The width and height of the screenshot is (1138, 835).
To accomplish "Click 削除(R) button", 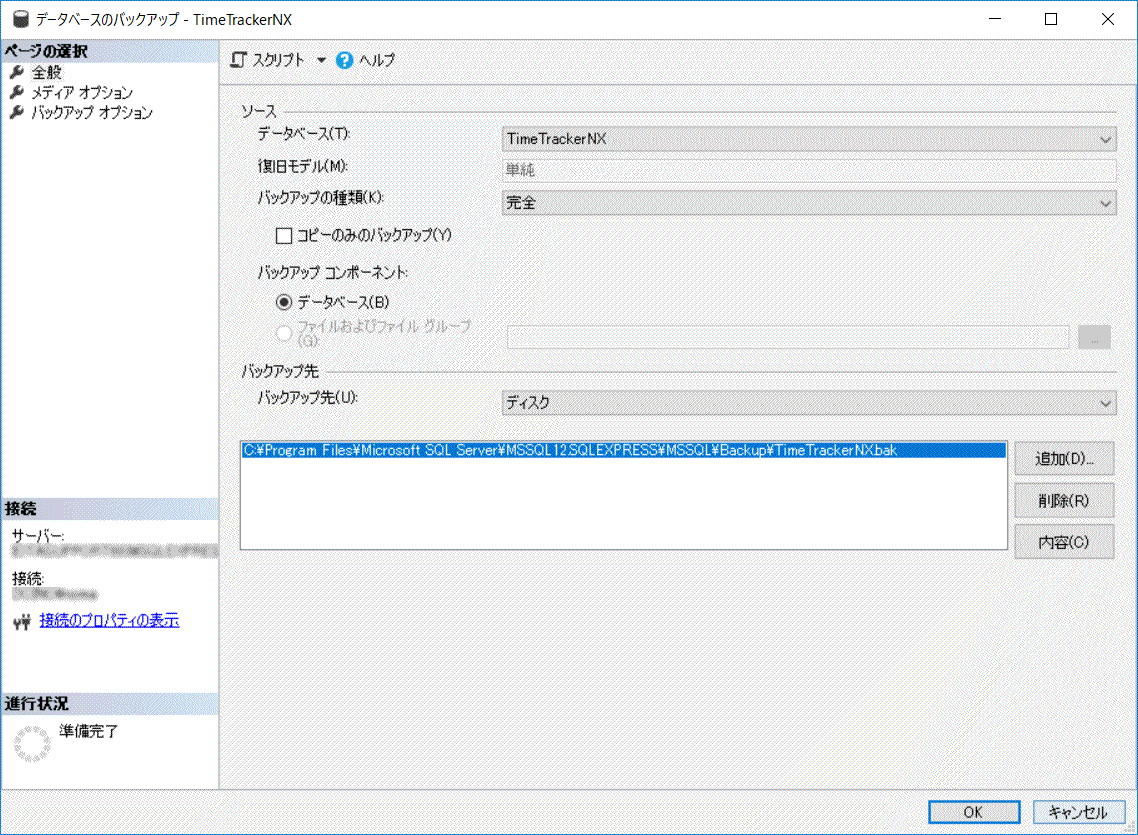I will point(1064,501).
